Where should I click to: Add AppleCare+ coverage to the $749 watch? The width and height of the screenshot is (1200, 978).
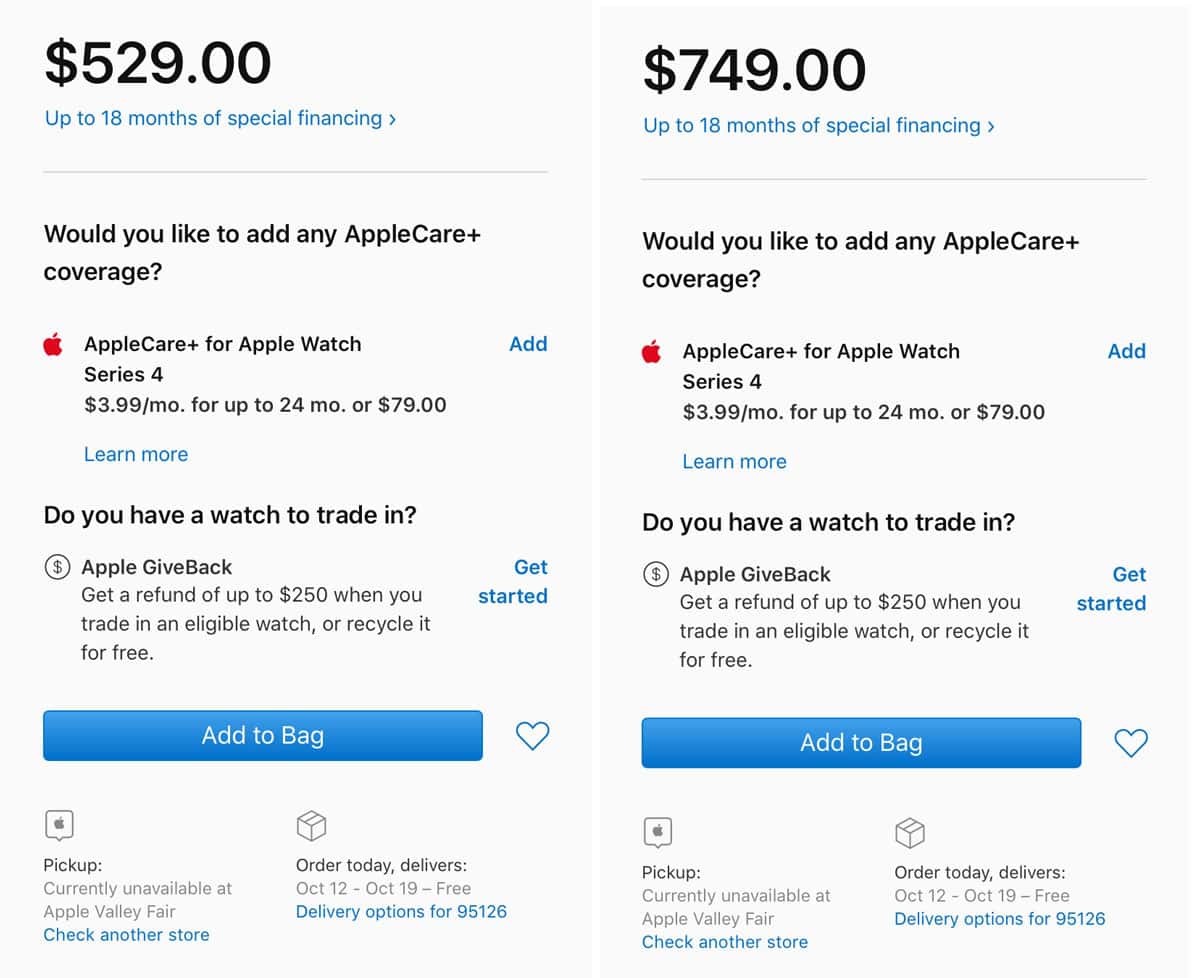(x=1127, y=351)
